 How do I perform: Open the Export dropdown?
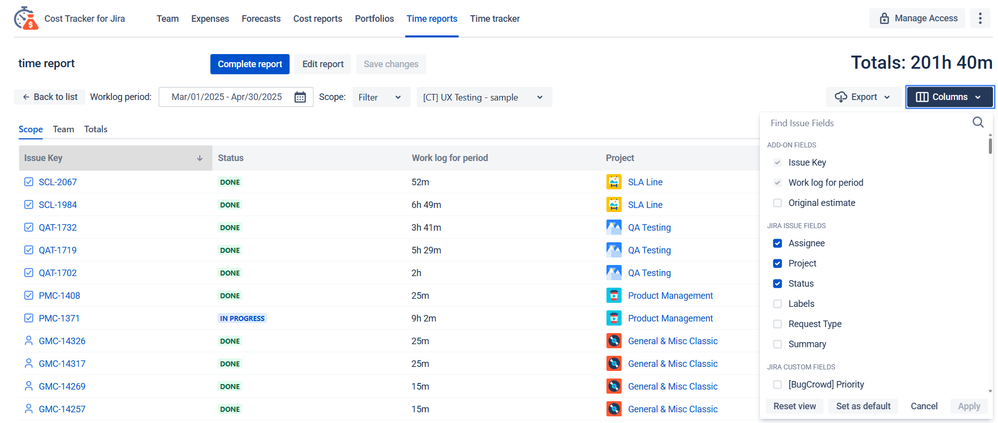click(x=863, y=97)
